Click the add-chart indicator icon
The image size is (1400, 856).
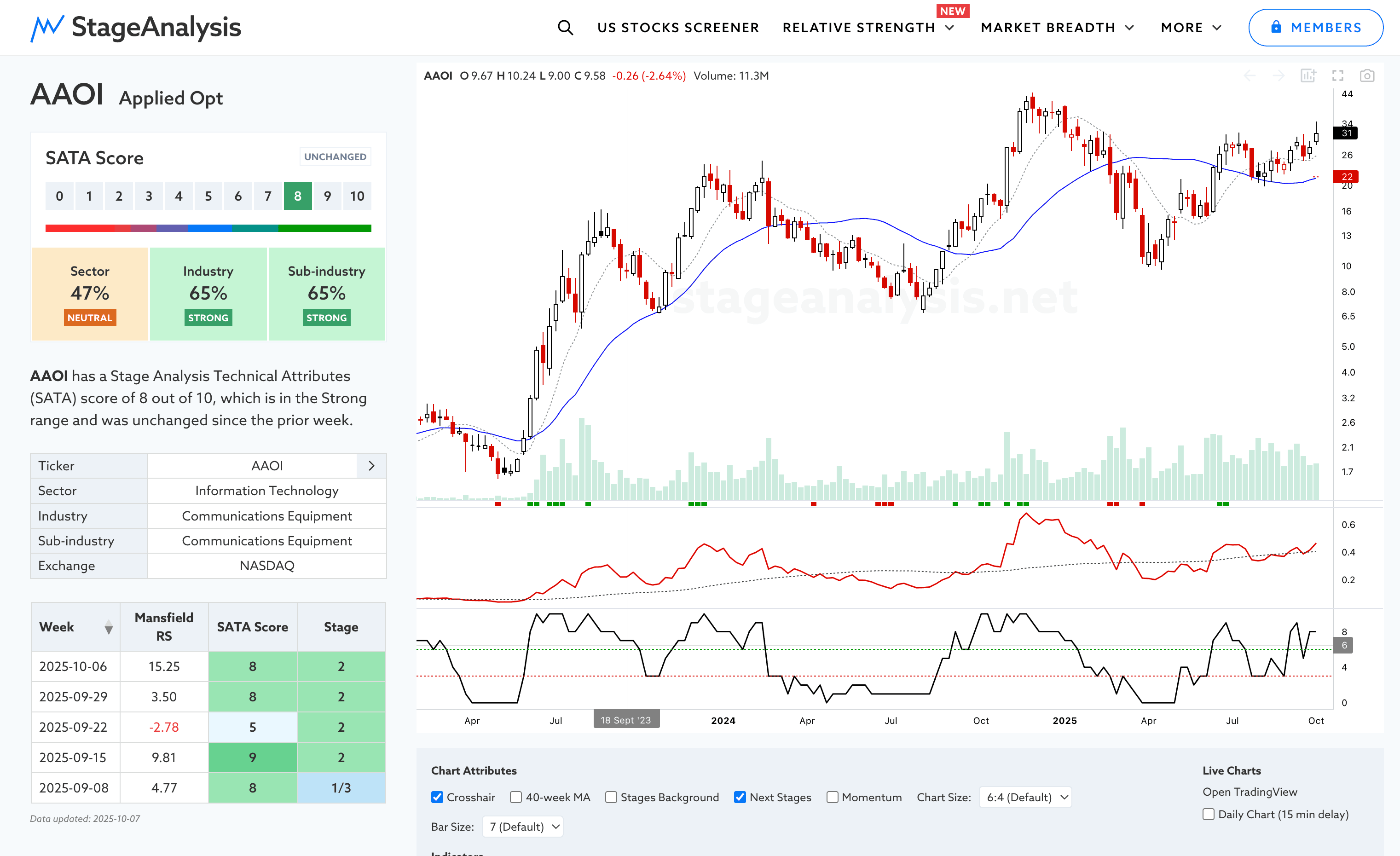tap(1308, 75)
